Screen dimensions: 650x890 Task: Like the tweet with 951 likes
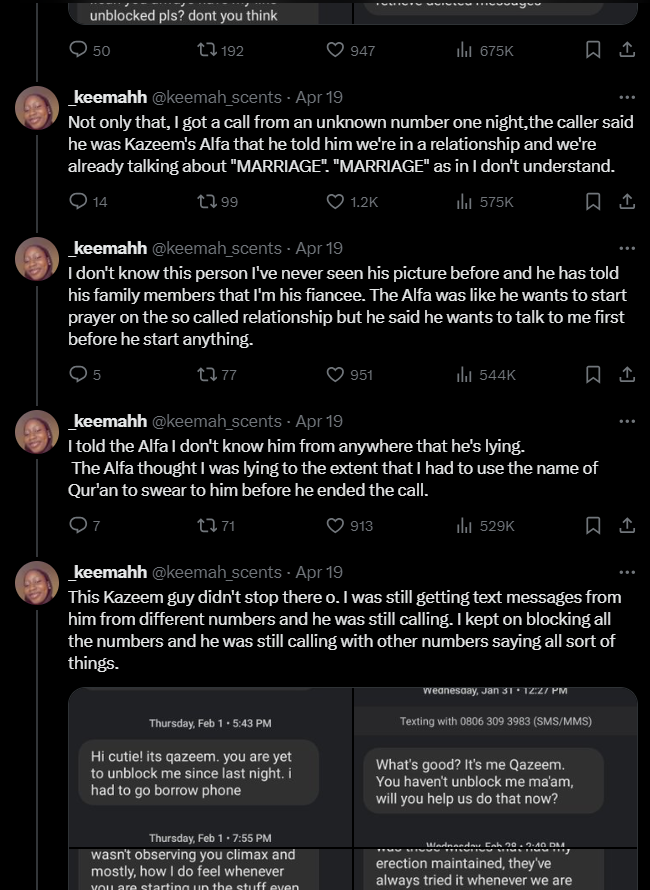point(336,375)
